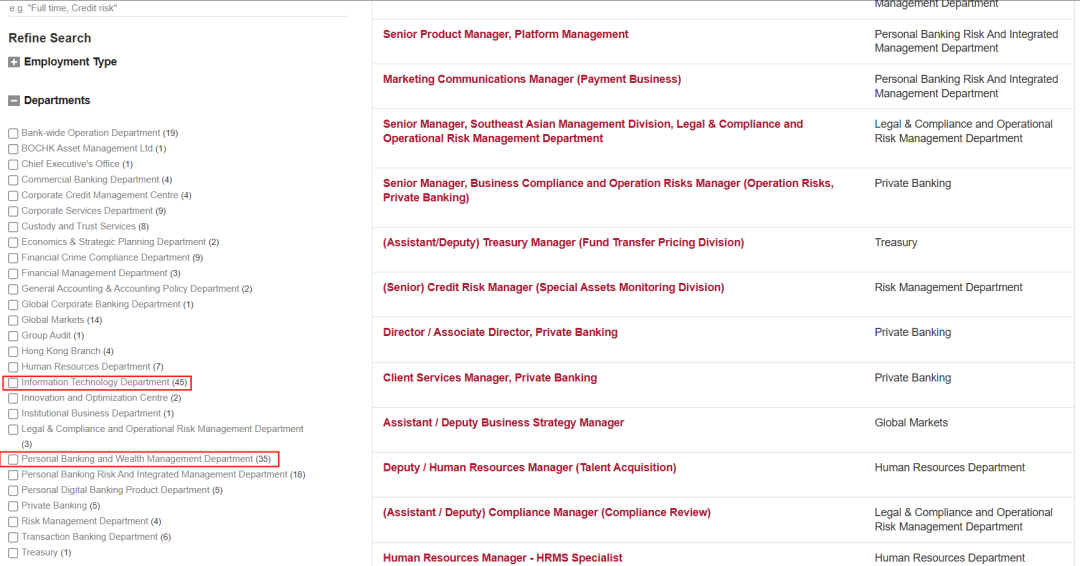Click Risk Management Department cell in results
Image resolution: width=1080 pixels, height=566 pixels.
pyautogui.click(x=948, y=287)
